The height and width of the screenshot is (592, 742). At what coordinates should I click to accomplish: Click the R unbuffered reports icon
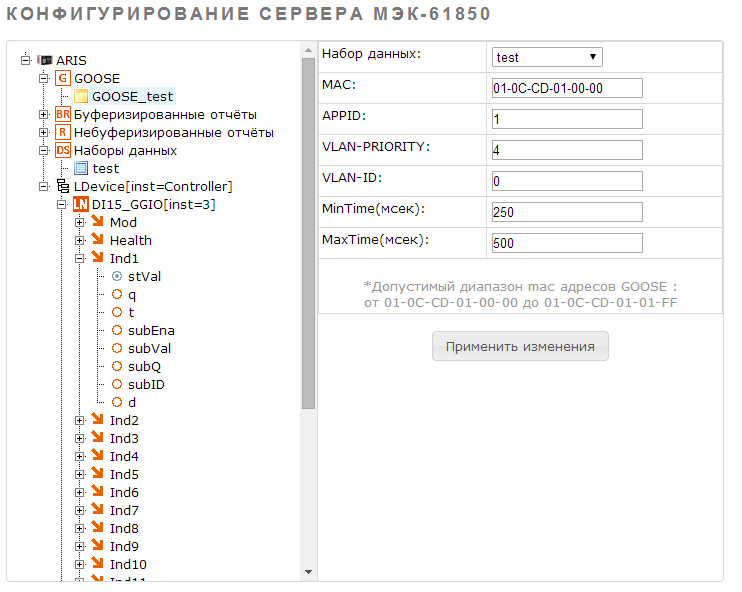63,133
